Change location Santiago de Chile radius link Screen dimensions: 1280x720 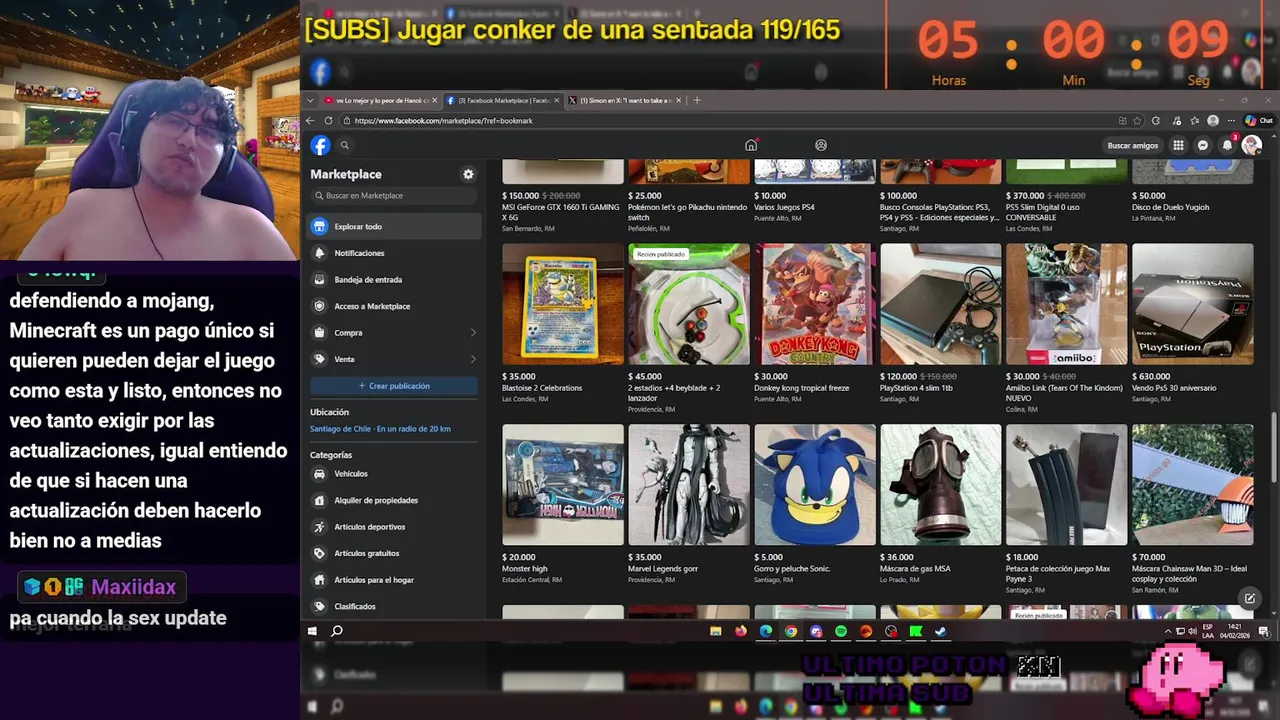coord(380,429)
